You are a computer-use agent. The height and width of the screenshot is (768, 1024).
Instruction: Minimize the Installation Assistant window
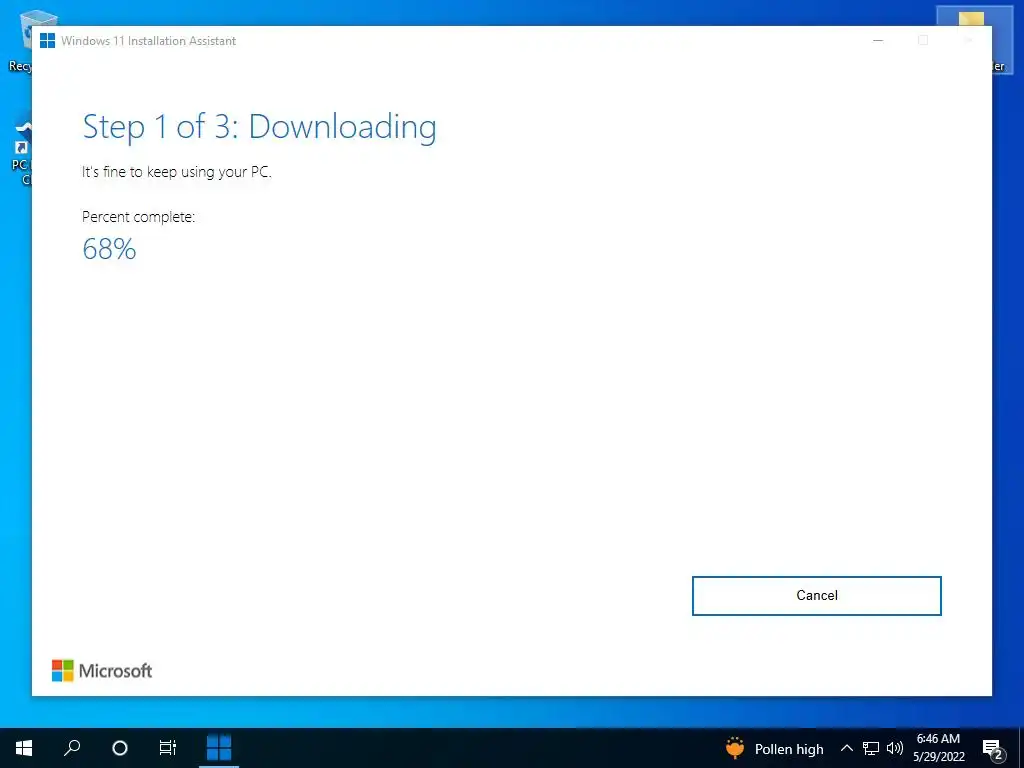point(878,40)
